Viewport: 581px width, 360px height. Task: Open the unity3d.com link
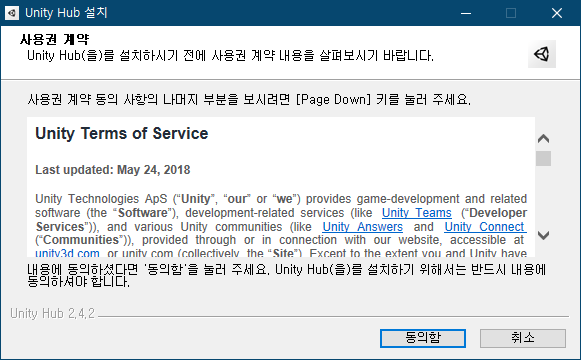pos(67,253)
